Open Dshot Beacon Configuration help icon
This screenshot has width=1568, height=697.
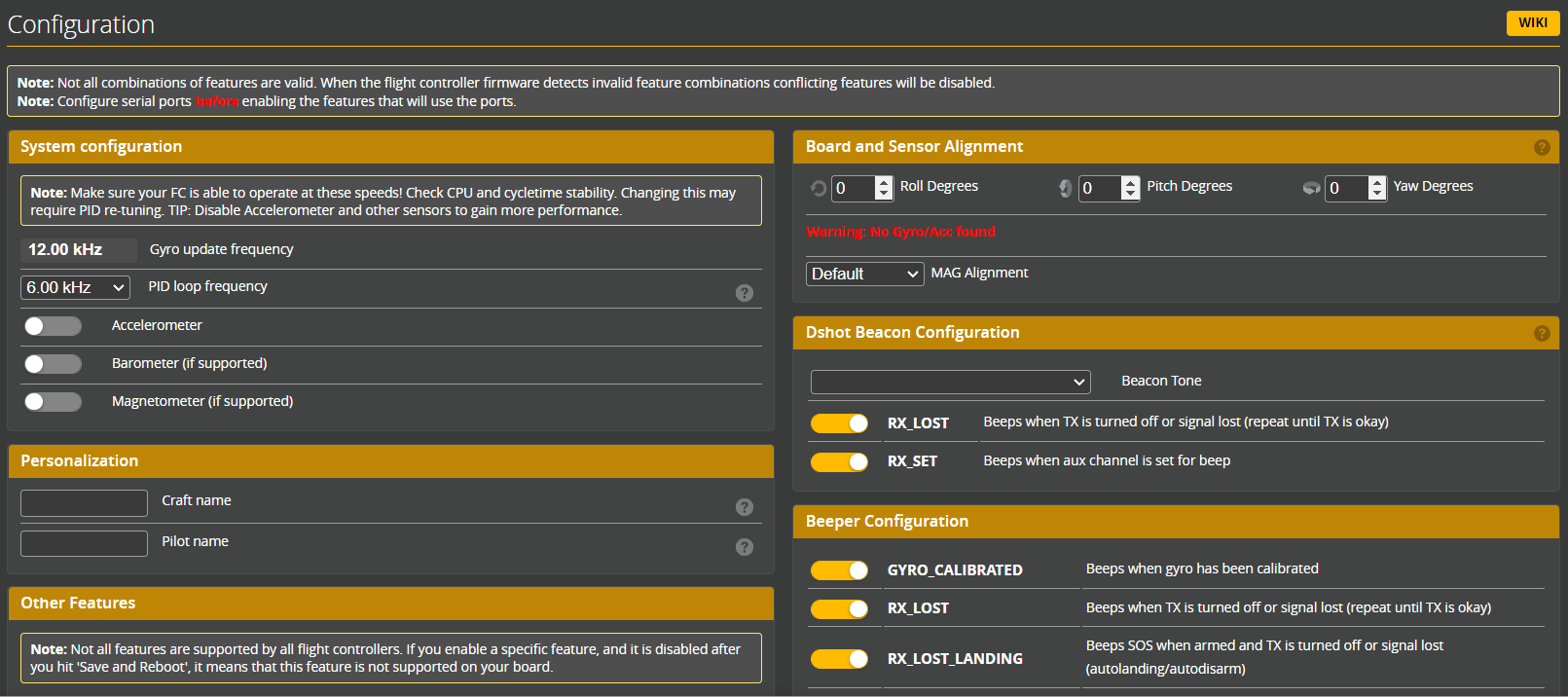[x=1542, y=333]
